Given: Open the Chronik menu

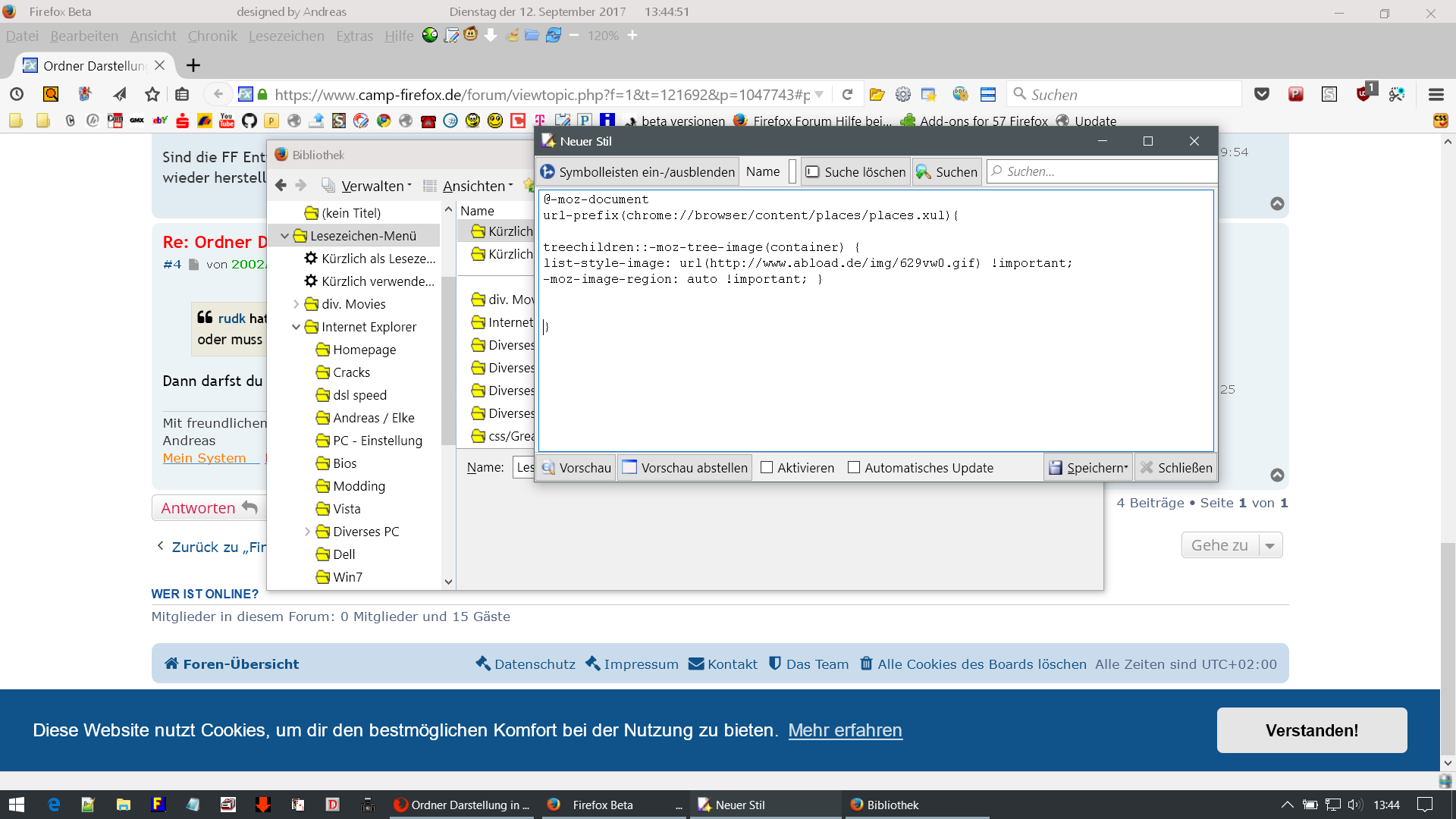Looking at the screenshot, I should [212, 36].
